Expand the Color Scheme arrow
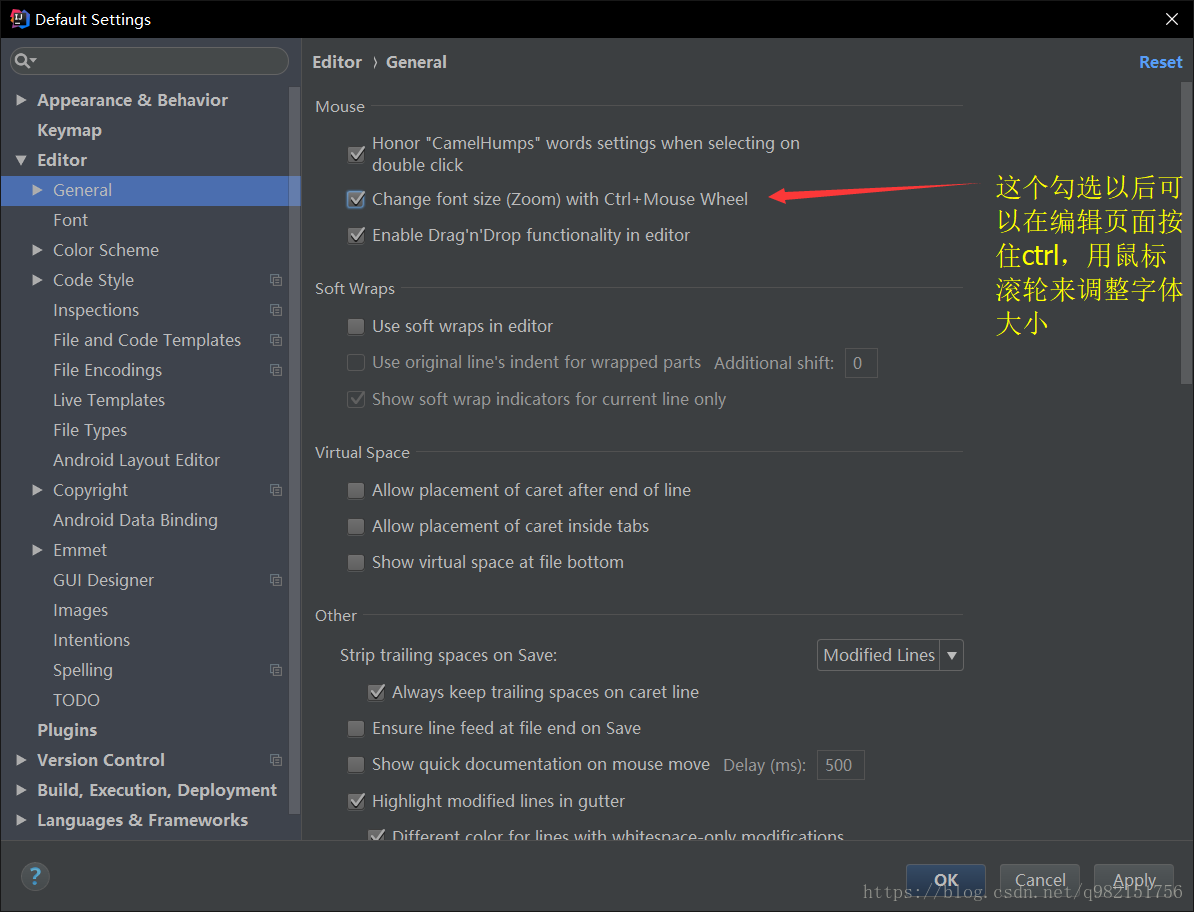 pyautogui.click(x=37, y=250)
